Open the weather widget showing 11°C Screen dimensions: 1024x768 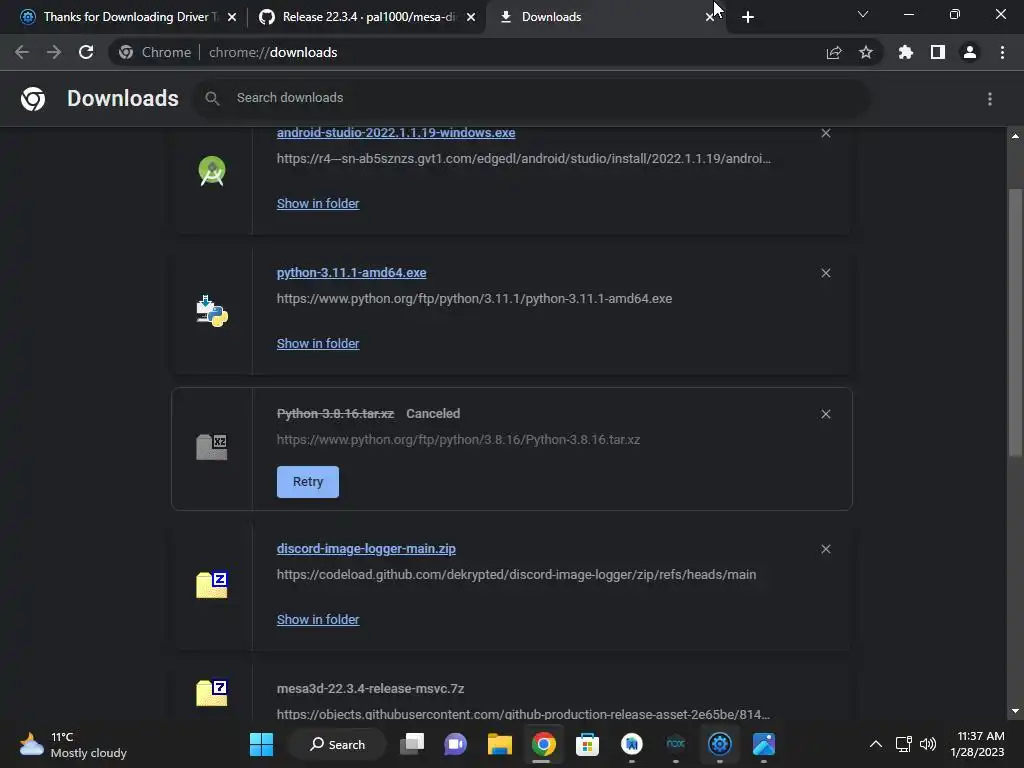[x=73, y=744]
